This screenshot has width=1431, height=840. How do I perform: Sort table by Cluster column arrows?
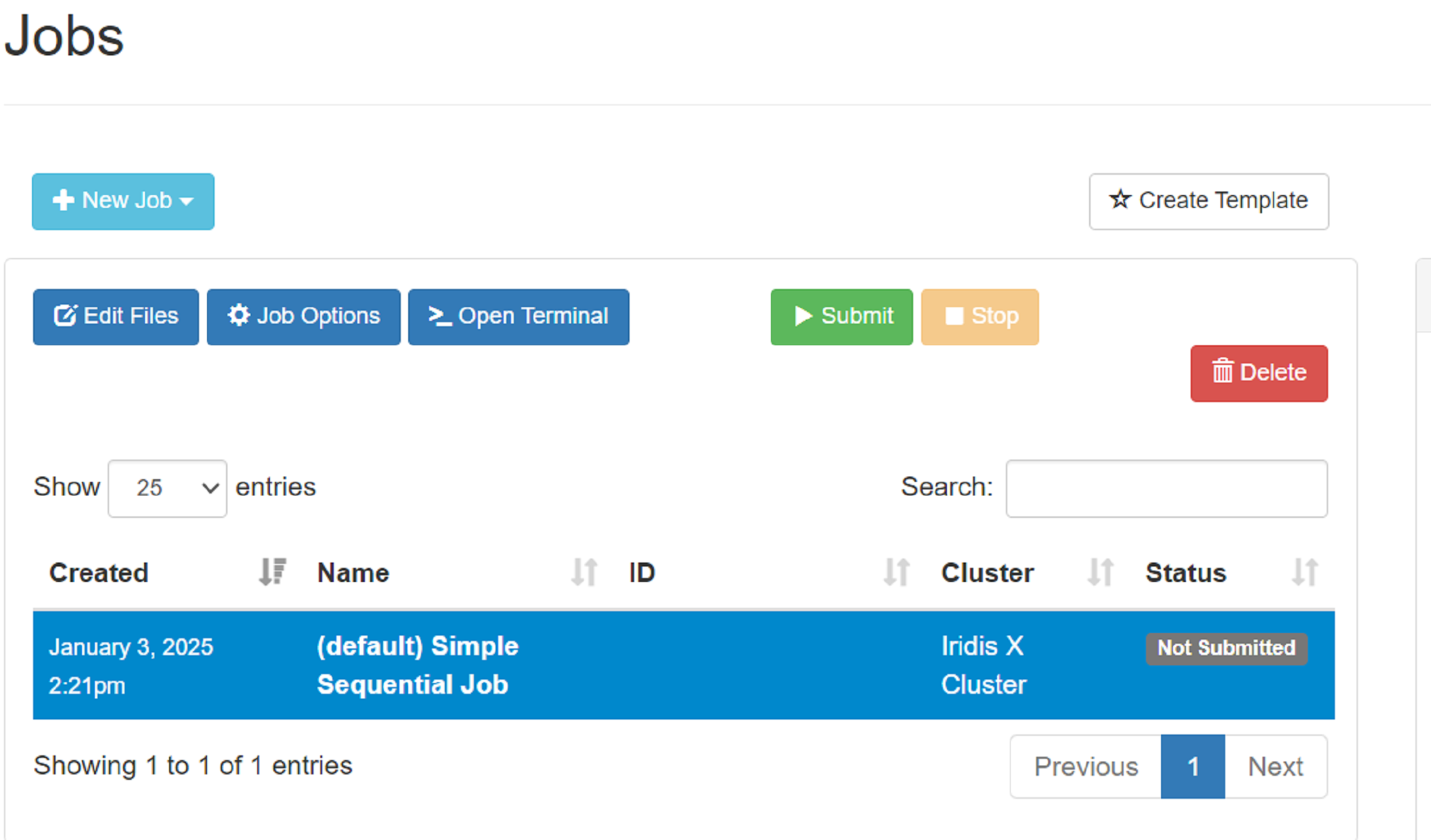click(1100, 572)
